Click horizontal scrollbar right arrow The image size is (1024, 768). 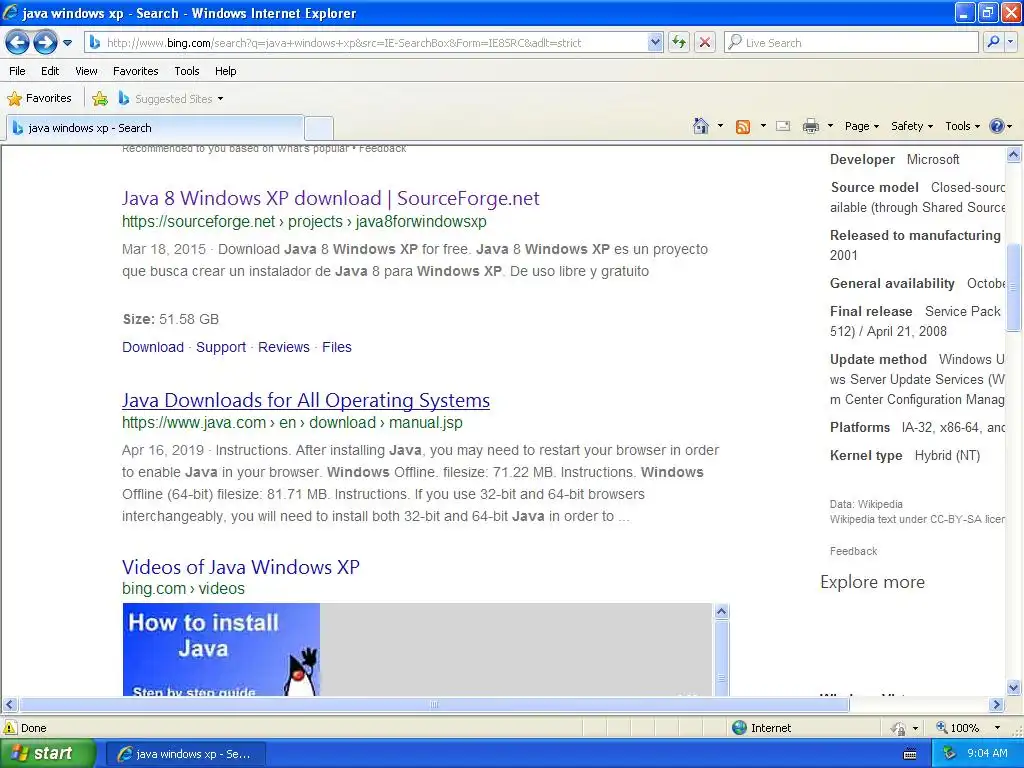997,705
